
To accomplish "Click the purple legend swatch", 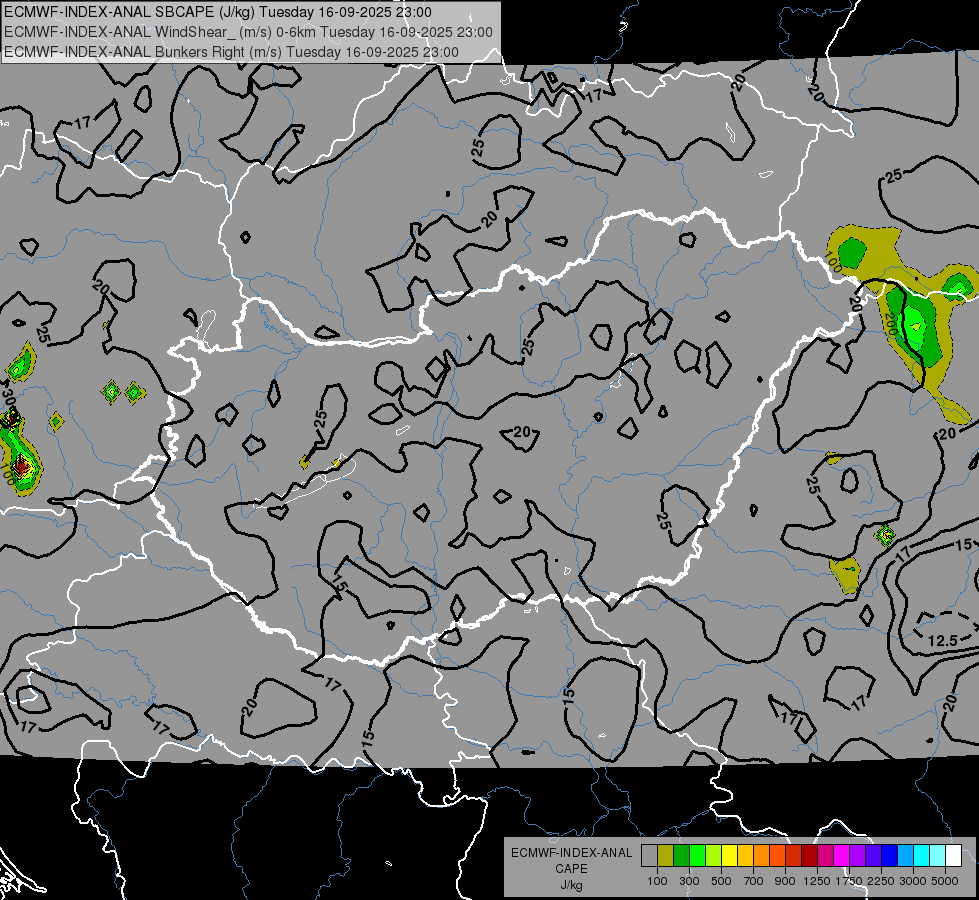I will (857, 856).
